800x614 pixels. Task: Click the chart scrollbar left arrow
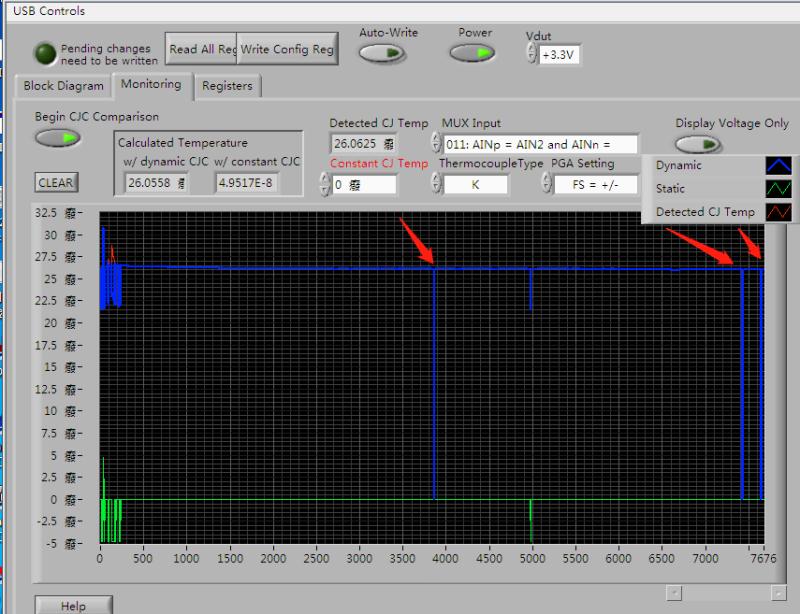(674, 593)
